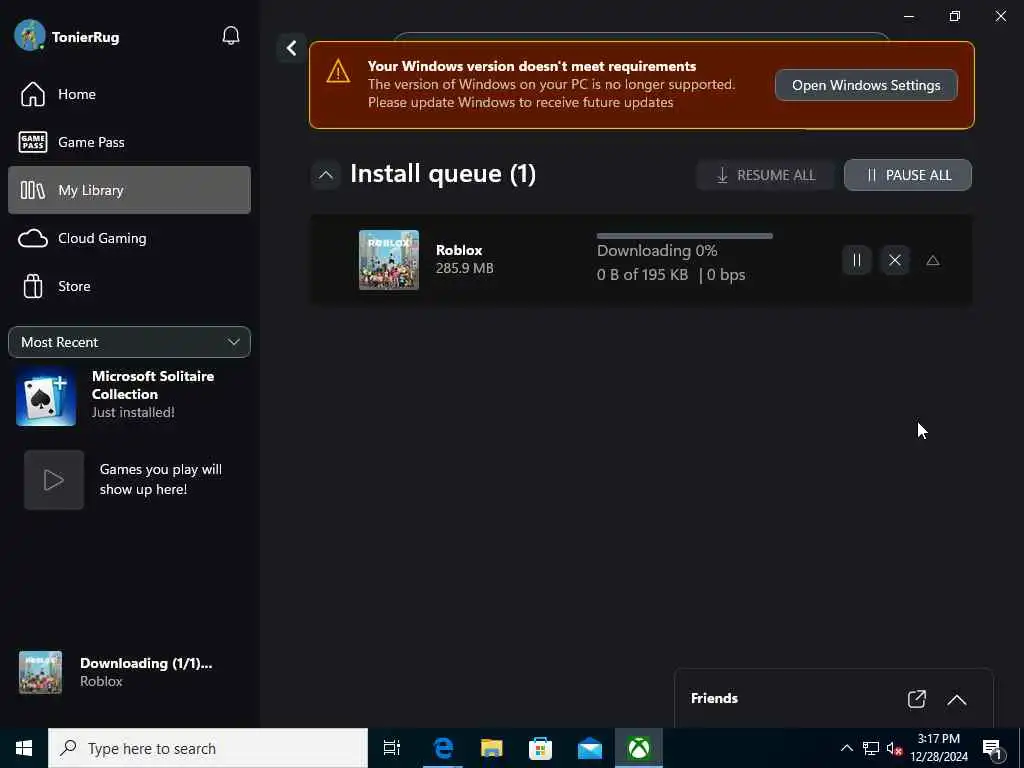Click the TonierRug username
Screen dimensions: 1024x768
(86, 37)
